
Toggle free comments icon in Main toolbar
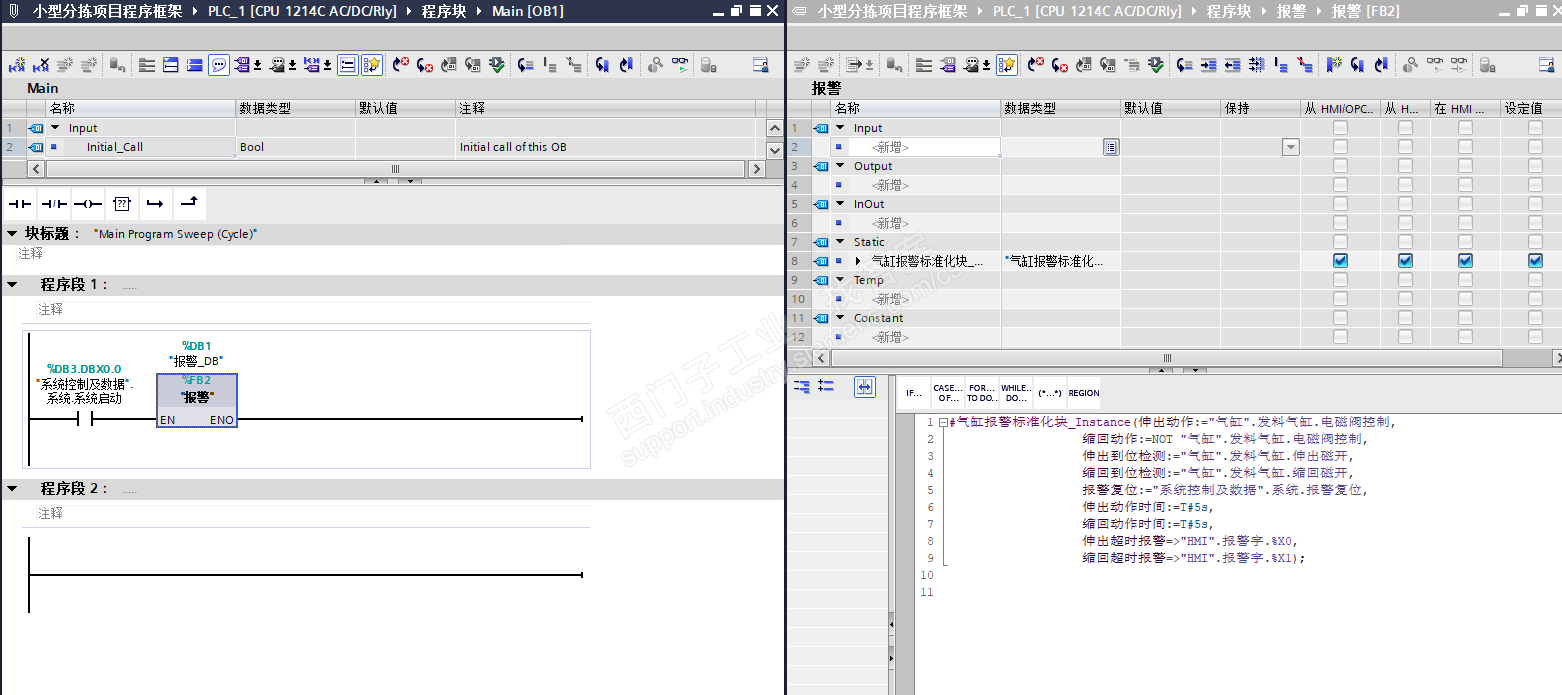point(219,65)
